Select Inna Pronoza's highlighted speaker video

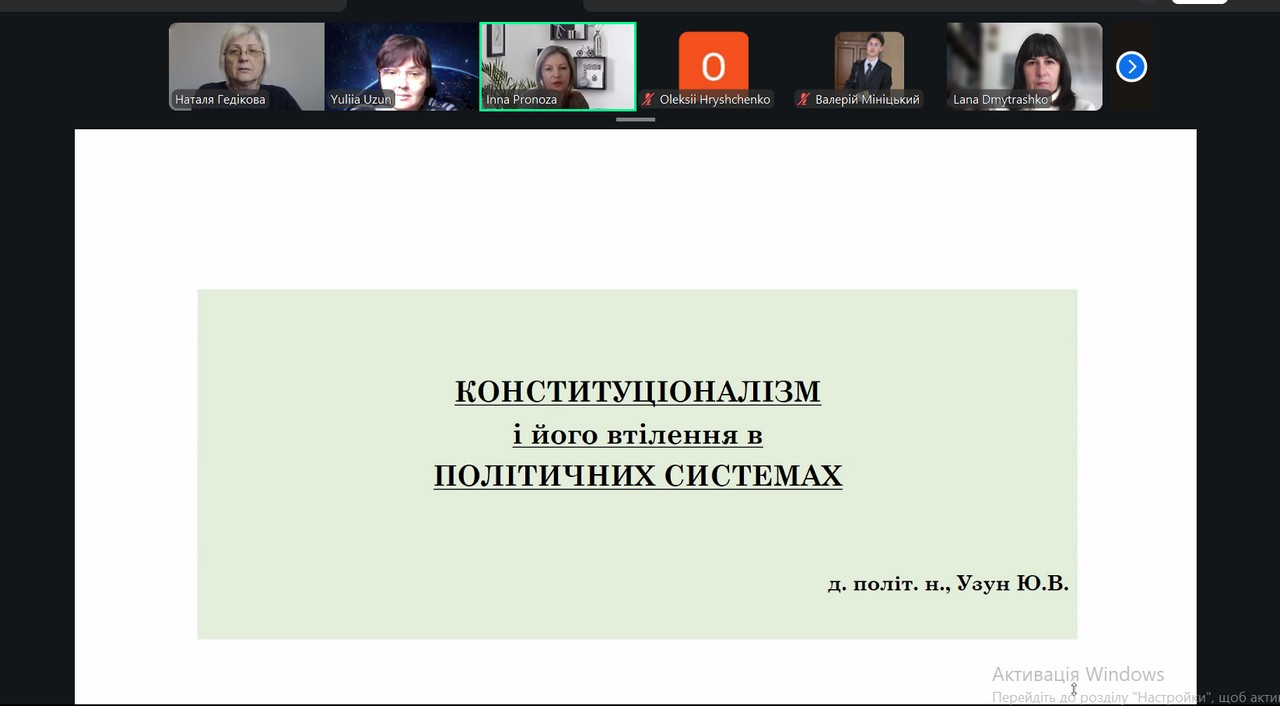(557, 60)
